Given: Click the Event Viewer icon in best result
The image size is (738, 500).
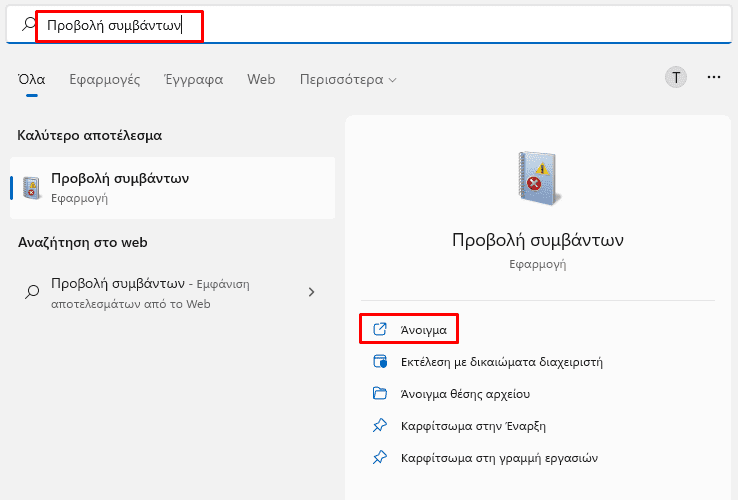Looking at the screenshot, I should point(32,187).
